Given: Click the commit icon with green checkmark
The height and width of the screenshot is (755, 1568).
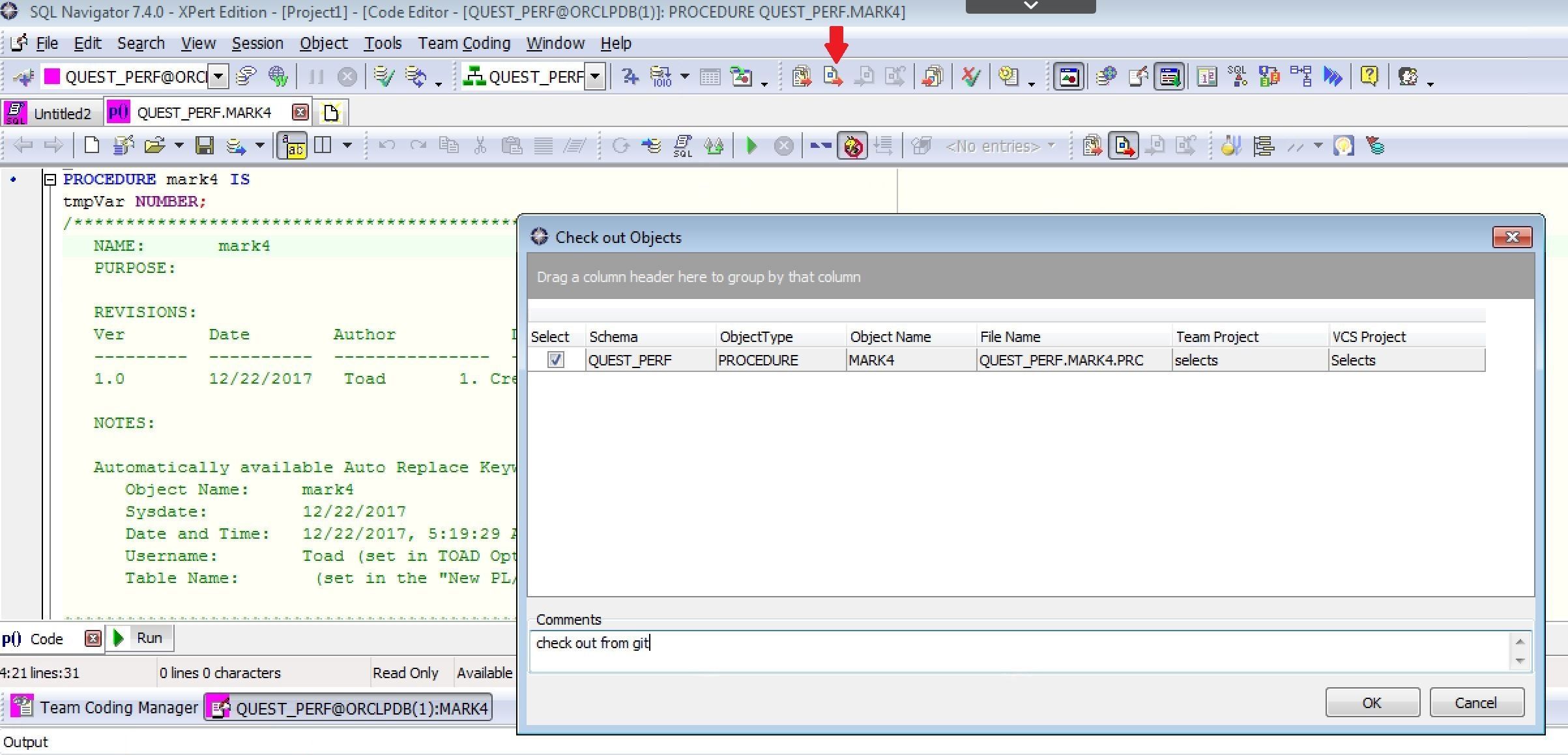Looking at the screenshot, I should [x=383, y=77].
